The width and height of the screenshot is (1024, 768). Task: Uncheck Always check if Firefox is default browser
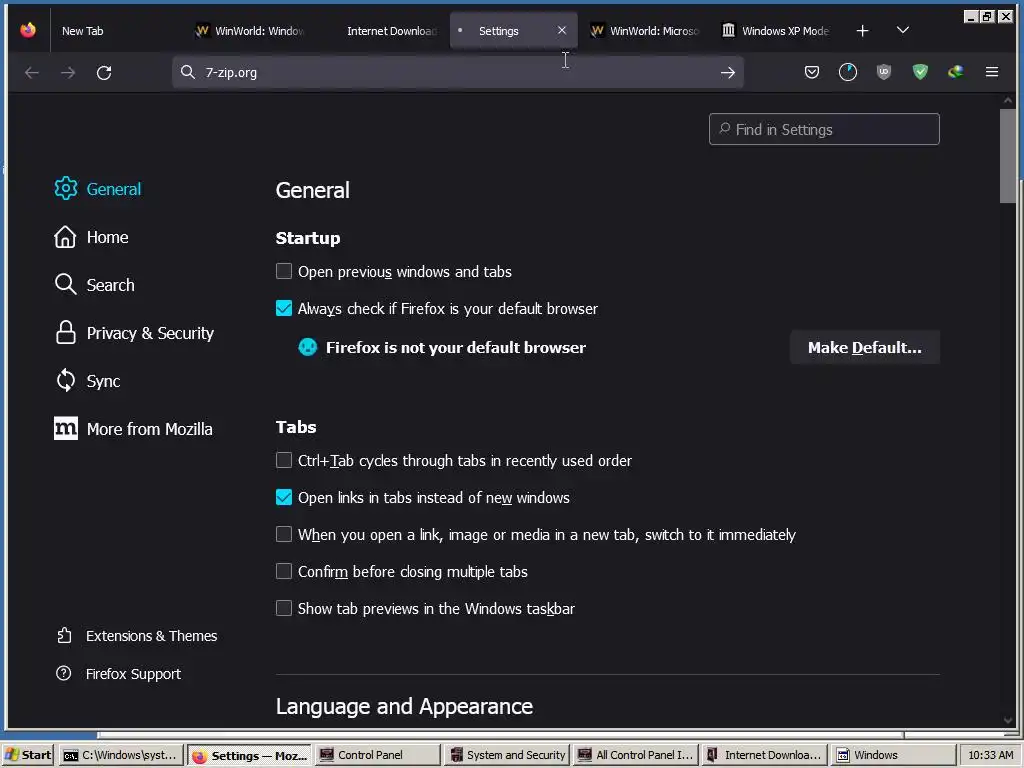[283, 308]
